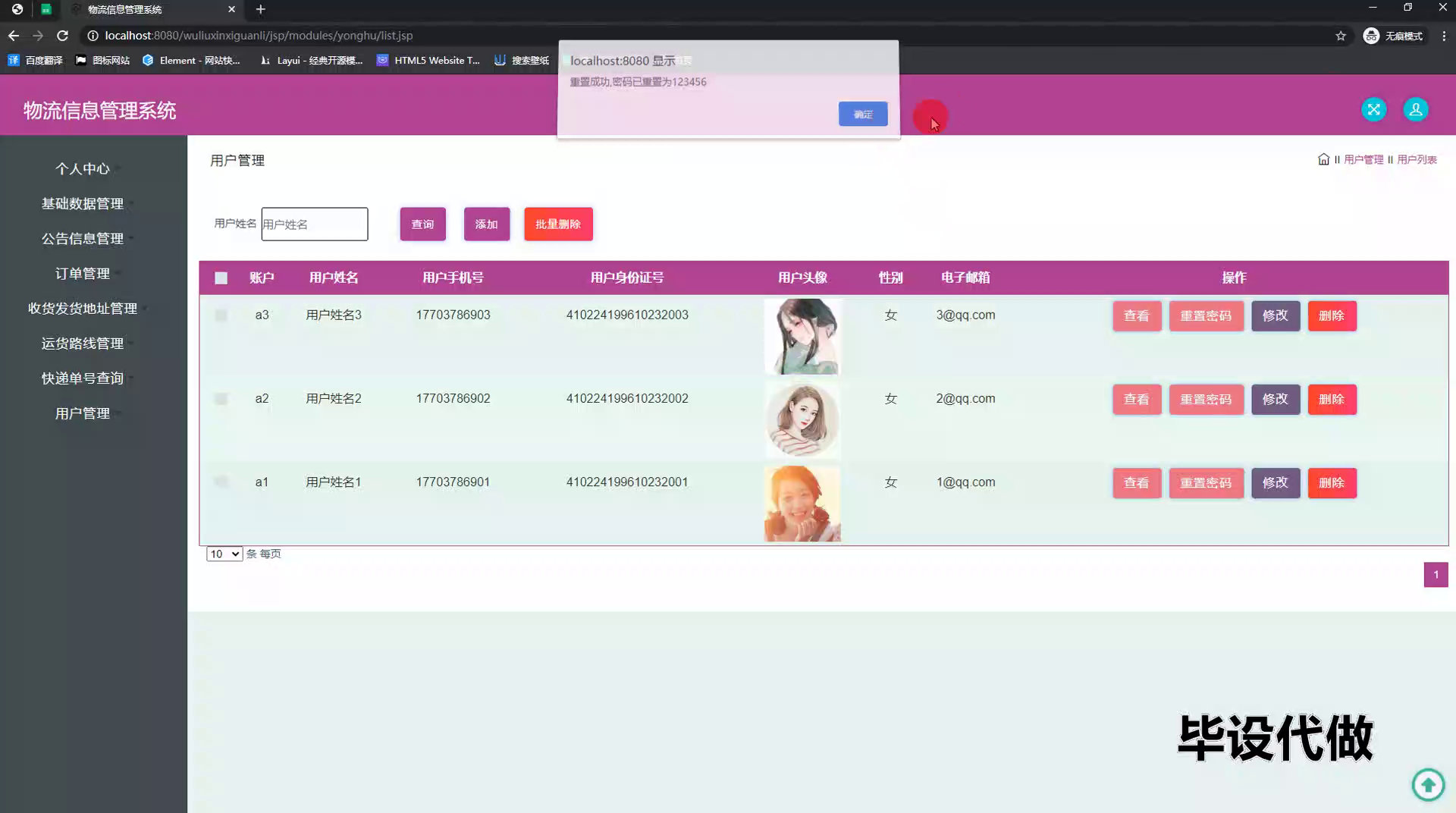Click 重置密码 for user a2
This screenshot has height=813, width=1456.
point(1207,399)
